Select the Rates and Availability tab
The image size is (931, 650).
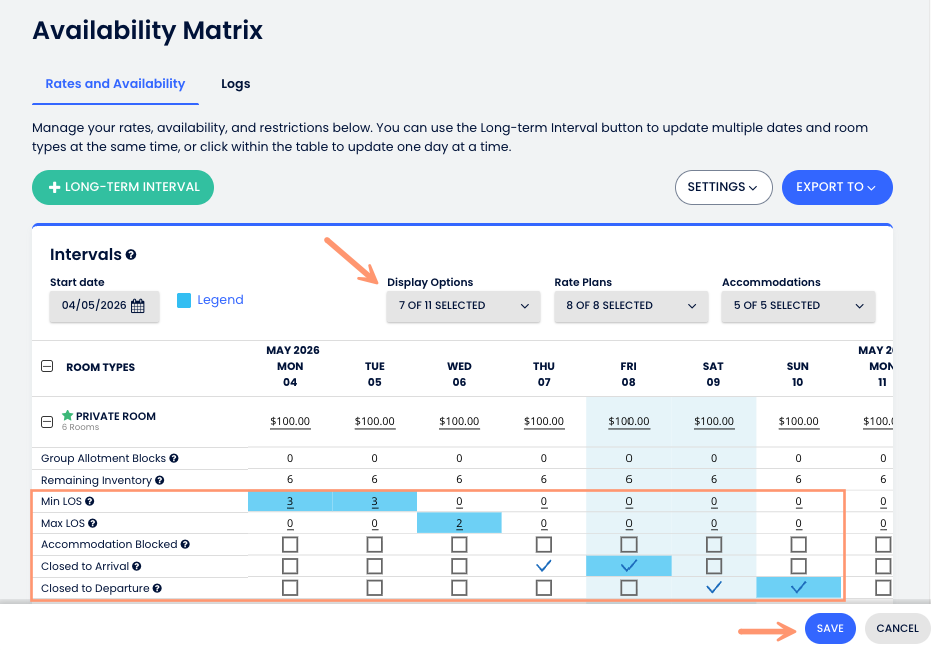(115, 84)
